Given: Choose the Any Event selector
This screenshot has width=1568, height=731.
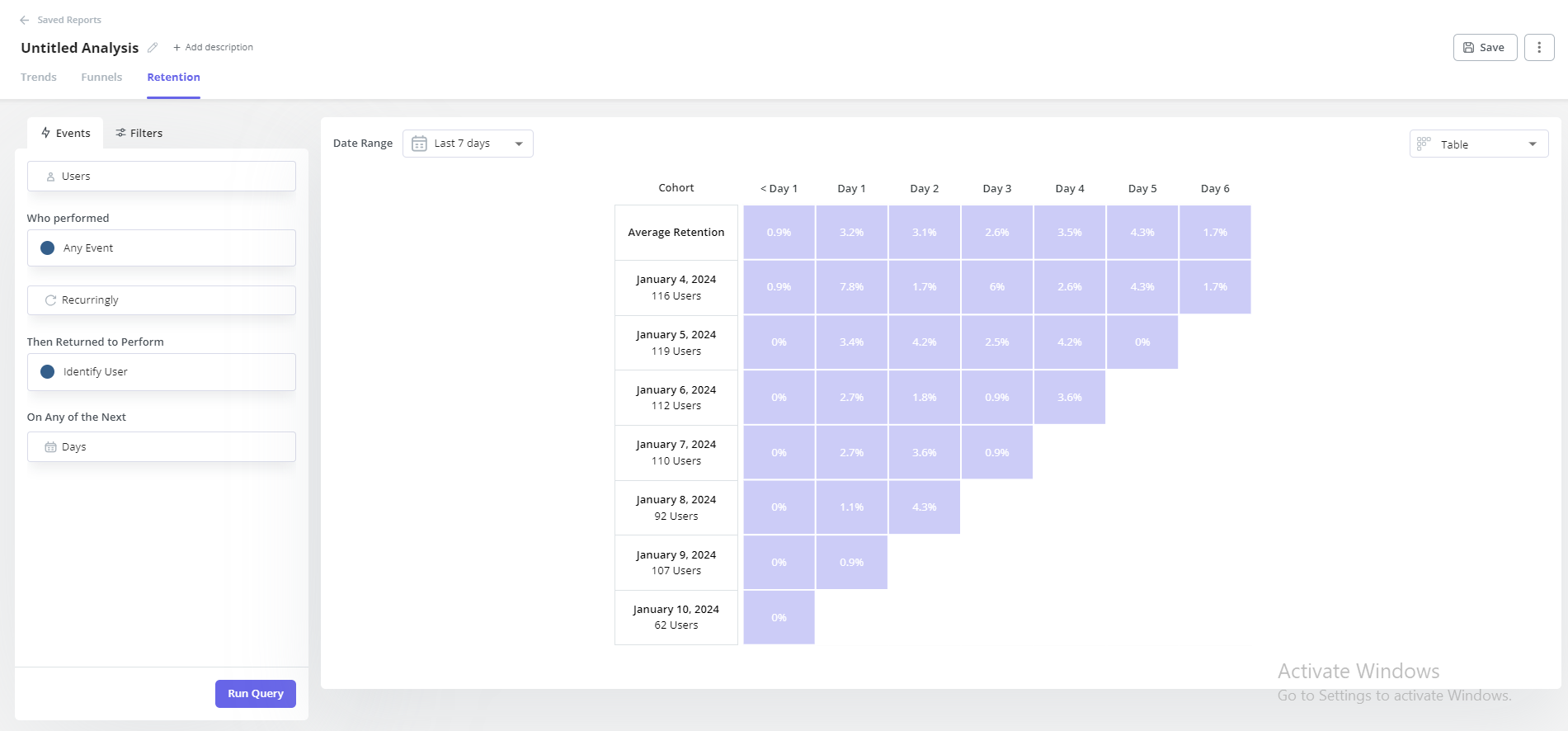Looking at the screenshot, I should click(162, 248).
